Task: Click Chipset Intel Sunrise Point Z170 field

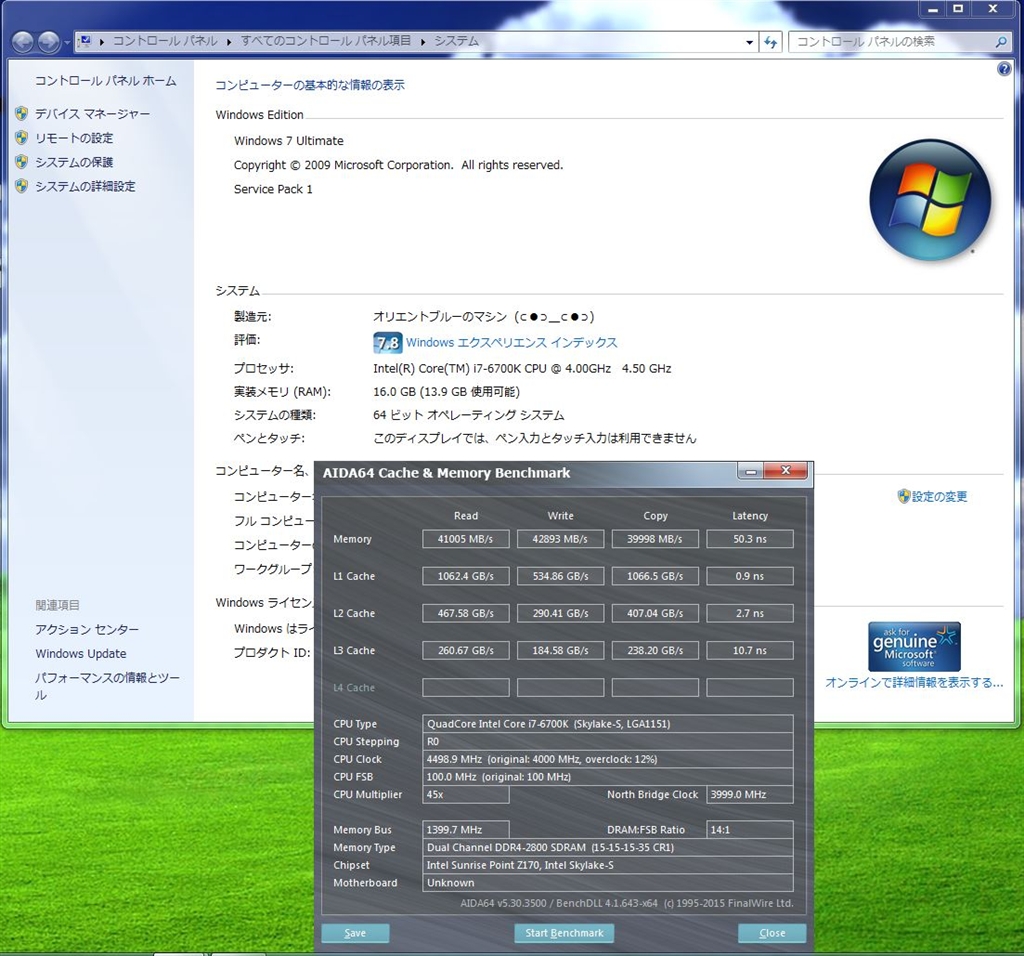Action: (608, 865)
